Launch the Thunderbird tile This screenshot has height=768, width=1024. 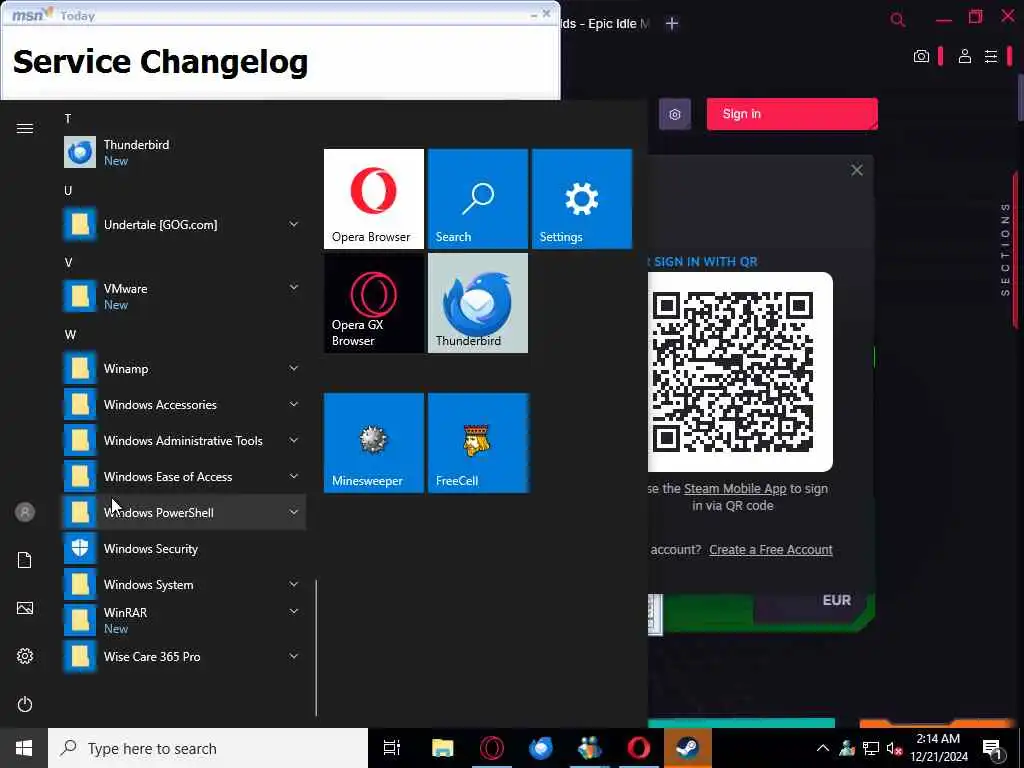pyautogui.click(x=477, y=303)
